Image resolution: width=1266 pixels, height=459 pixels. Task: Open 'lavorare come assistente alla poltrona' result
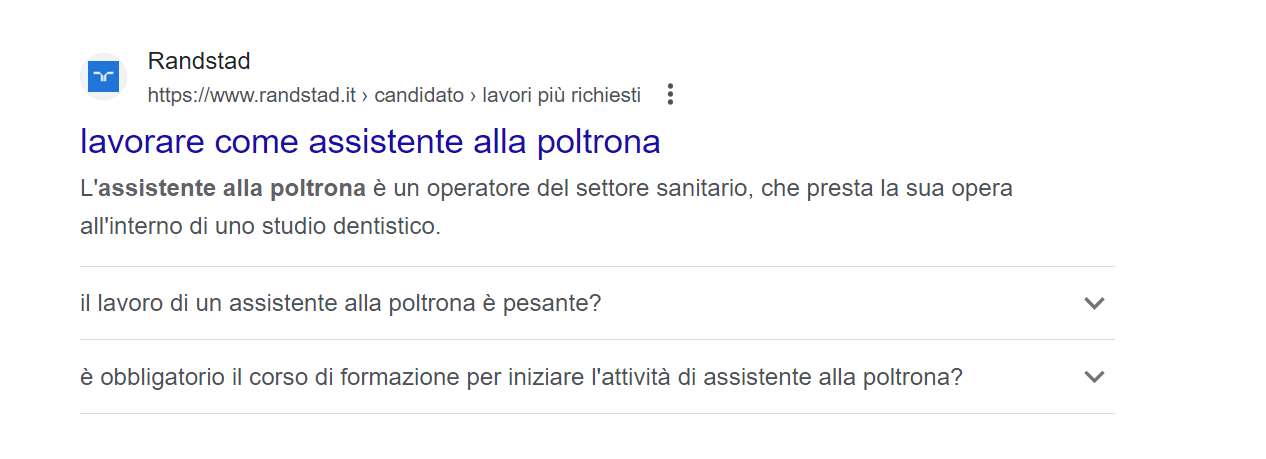[370, 142]
